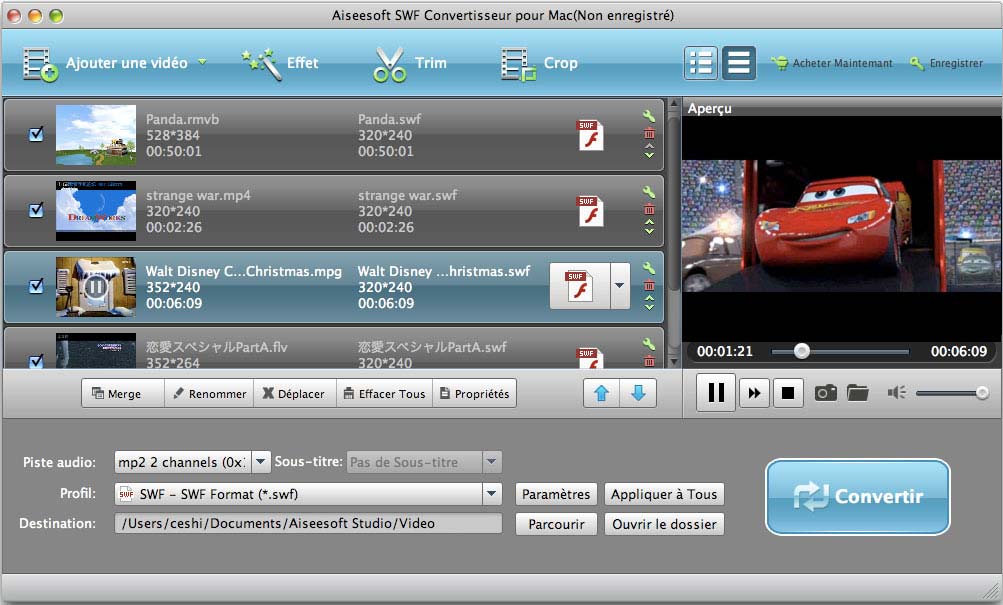Uncheck the Panda.rmvb checkbox
The height and width of the screenshot is (605, 1003).
tap(36, 134)
